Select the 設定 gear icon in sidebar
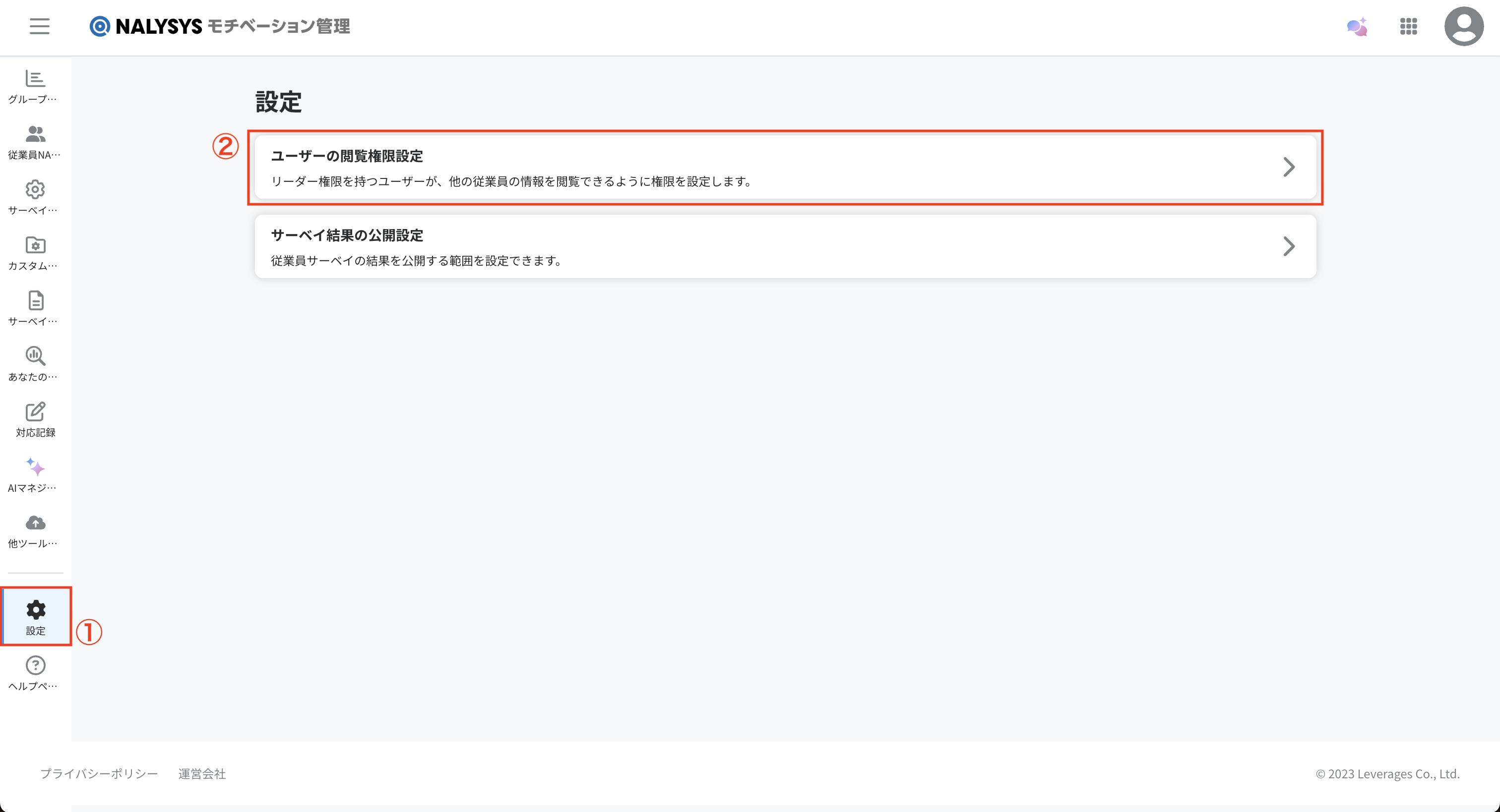This screenshot has width=1500, height=812. pos(36,609)
